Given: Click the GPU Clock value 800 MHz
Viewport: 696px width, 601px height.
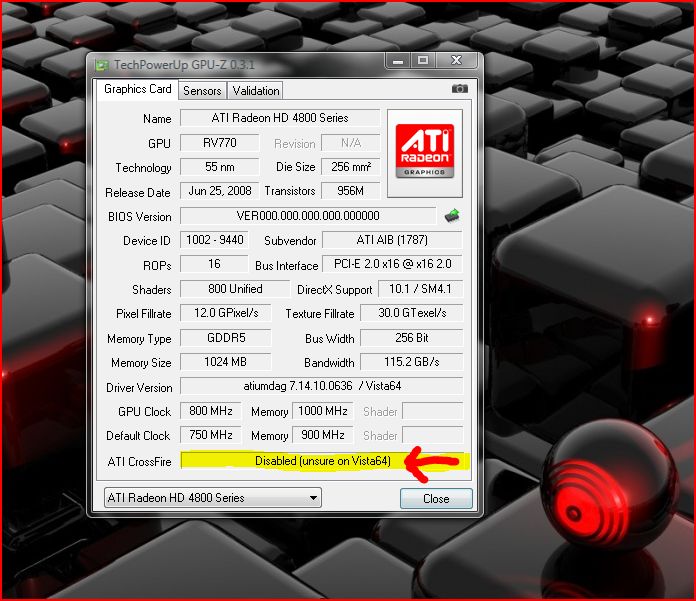Looking at the screenshot, I should tap(211, 411).
